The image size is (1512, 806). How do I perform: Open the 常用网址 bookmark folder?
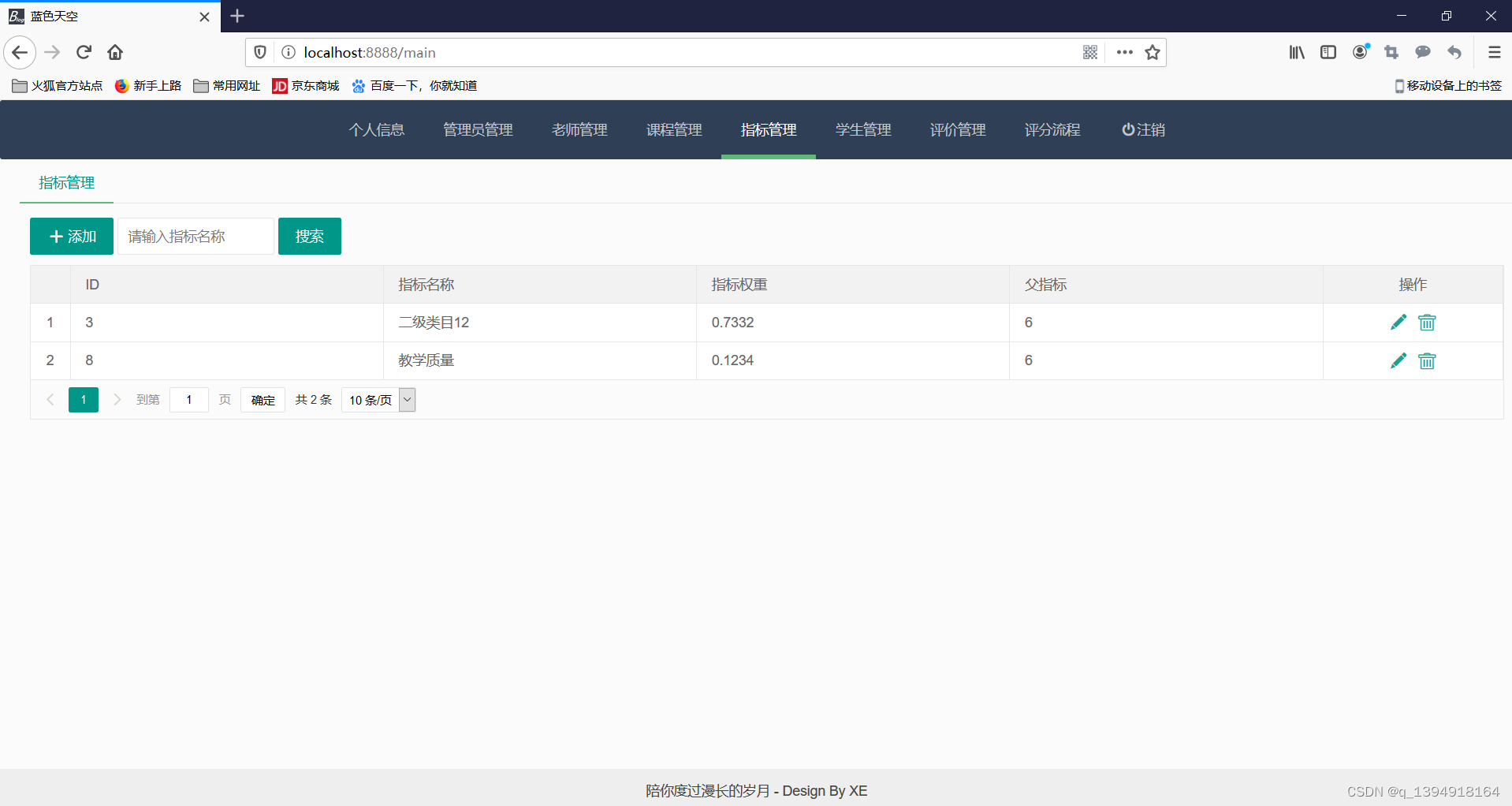(x=227, y=86)
